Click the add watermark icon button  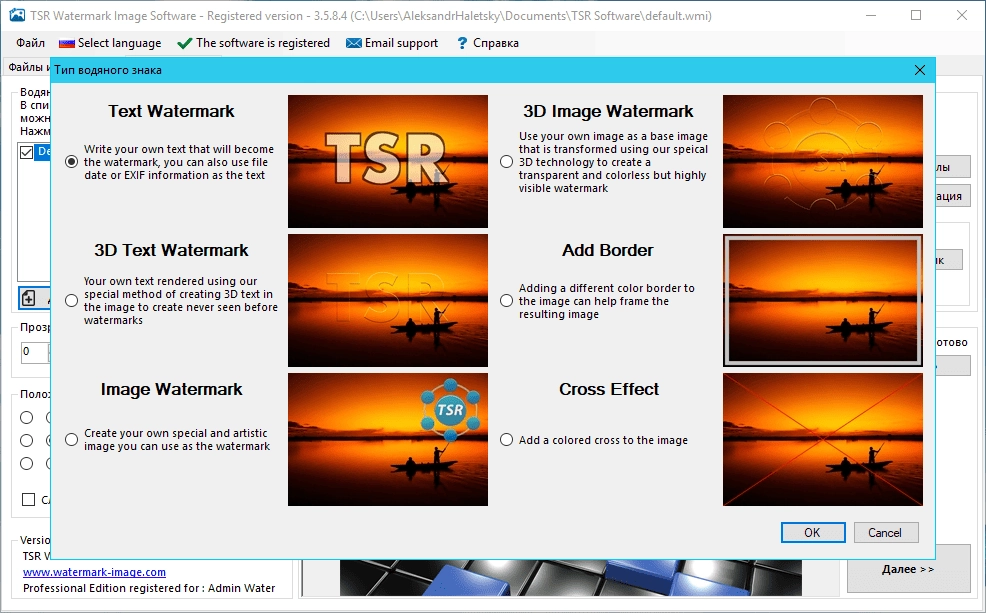tap(28, 298)
